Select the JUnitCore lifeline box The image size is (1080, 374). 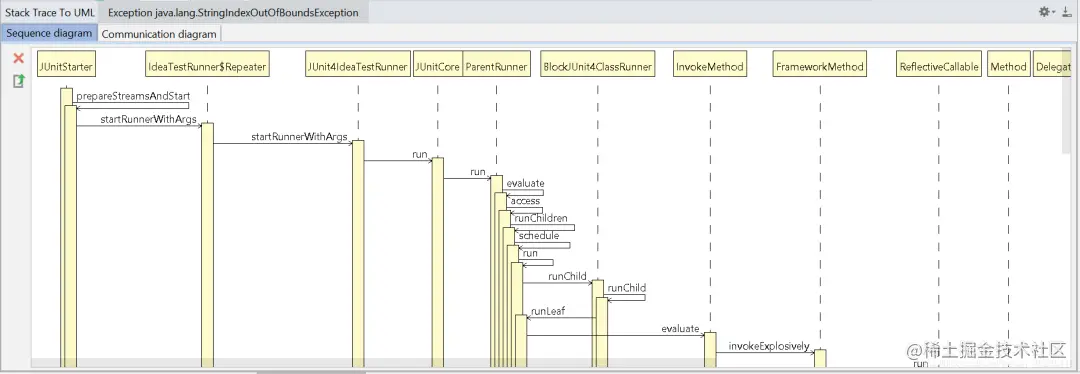(x=437, y=63)
